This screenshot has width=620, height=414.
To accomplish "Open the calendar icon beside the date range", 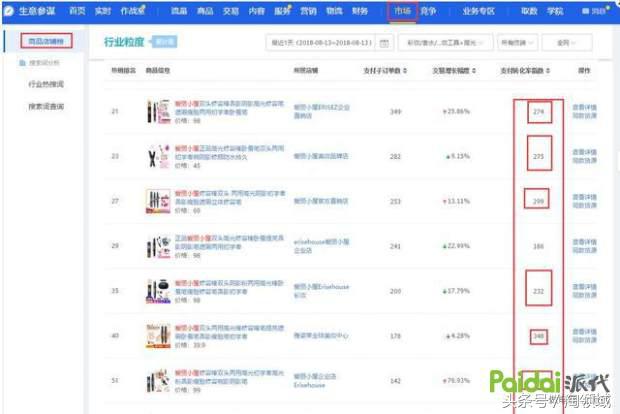I will [x=384, y=43].
